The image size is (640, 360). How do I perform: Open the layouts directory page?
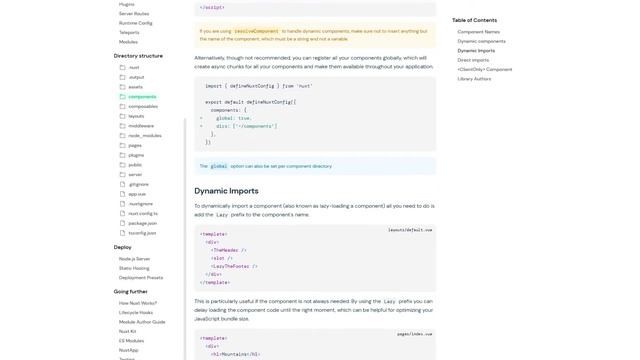136,116
